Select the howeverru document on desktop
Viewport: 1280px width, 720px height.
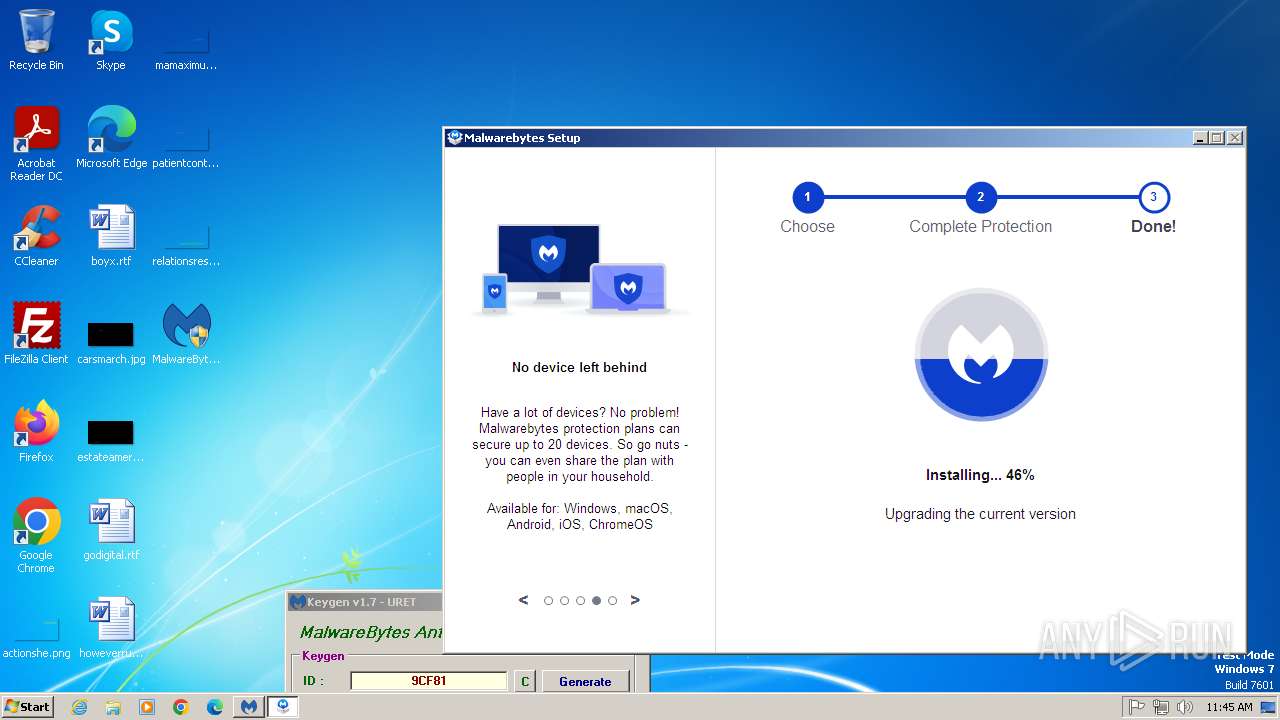point(111,628)
